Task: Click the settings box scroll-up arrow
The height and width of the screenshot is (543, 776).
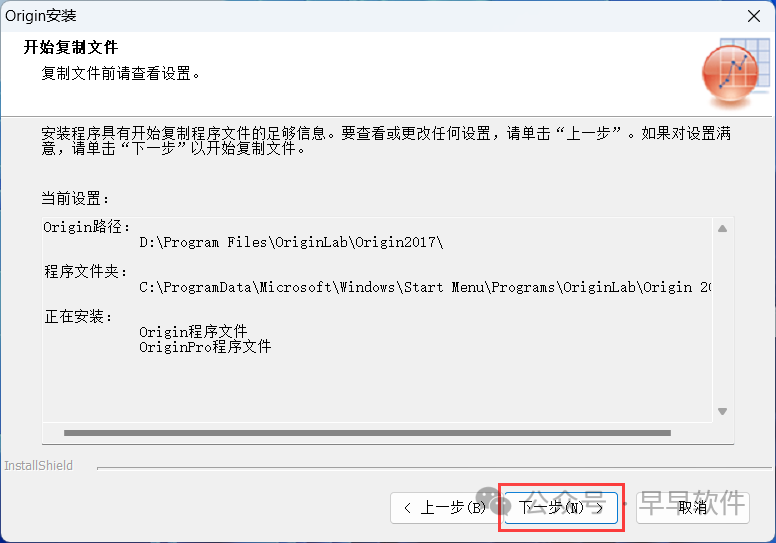Action: click(723, 229)
